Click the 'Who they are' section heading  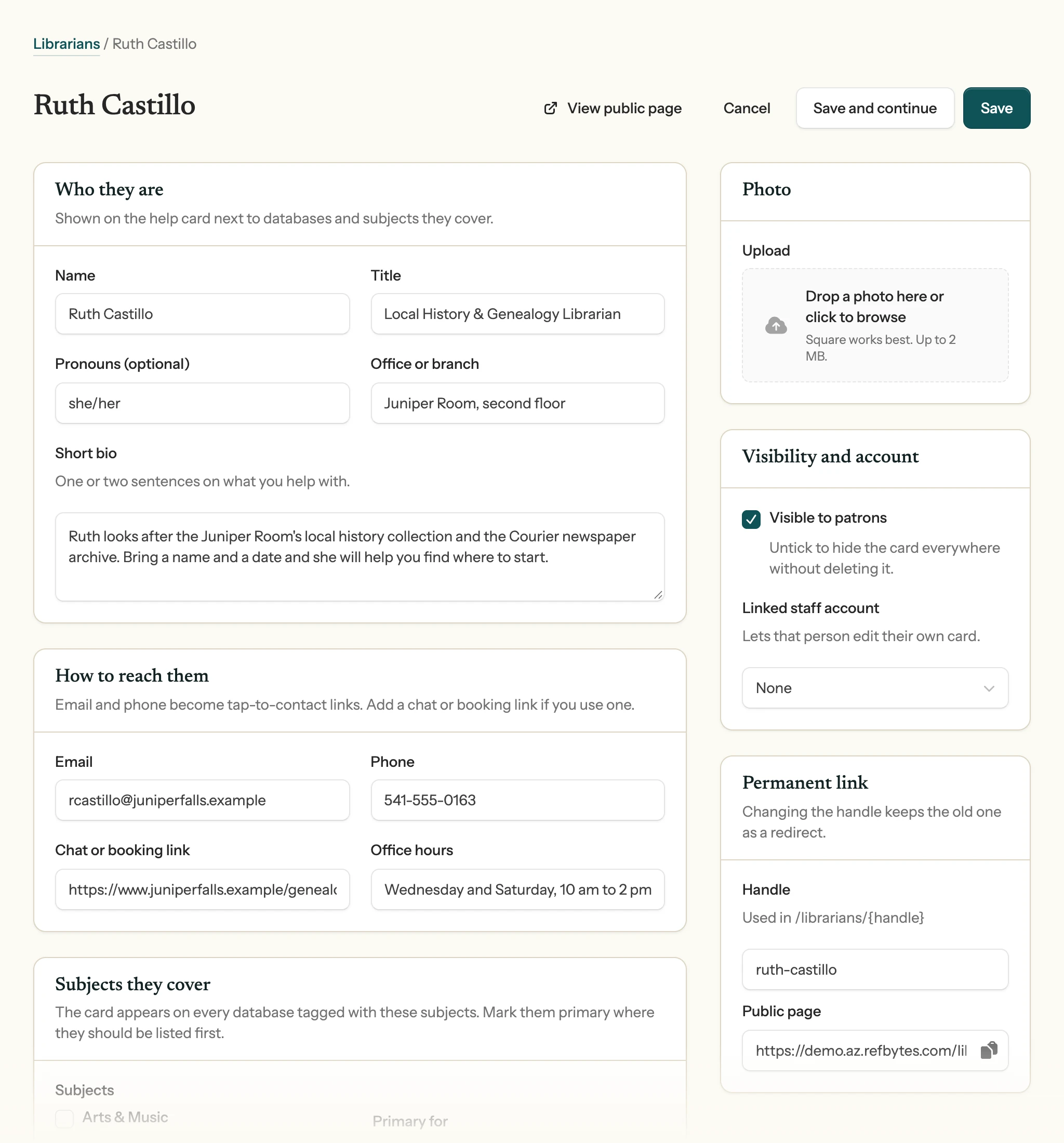(x=109, y=189)
